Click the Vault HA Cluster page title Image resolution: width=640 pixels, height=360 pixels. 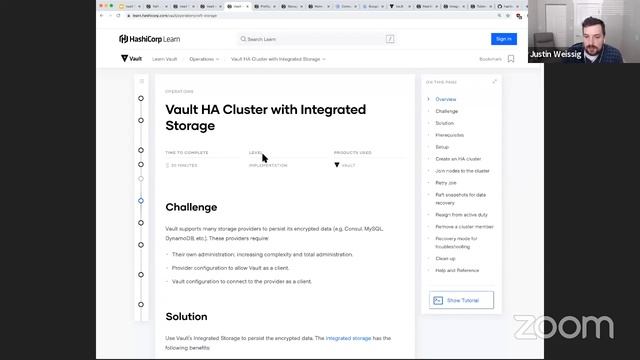click(x=265, y=118)
